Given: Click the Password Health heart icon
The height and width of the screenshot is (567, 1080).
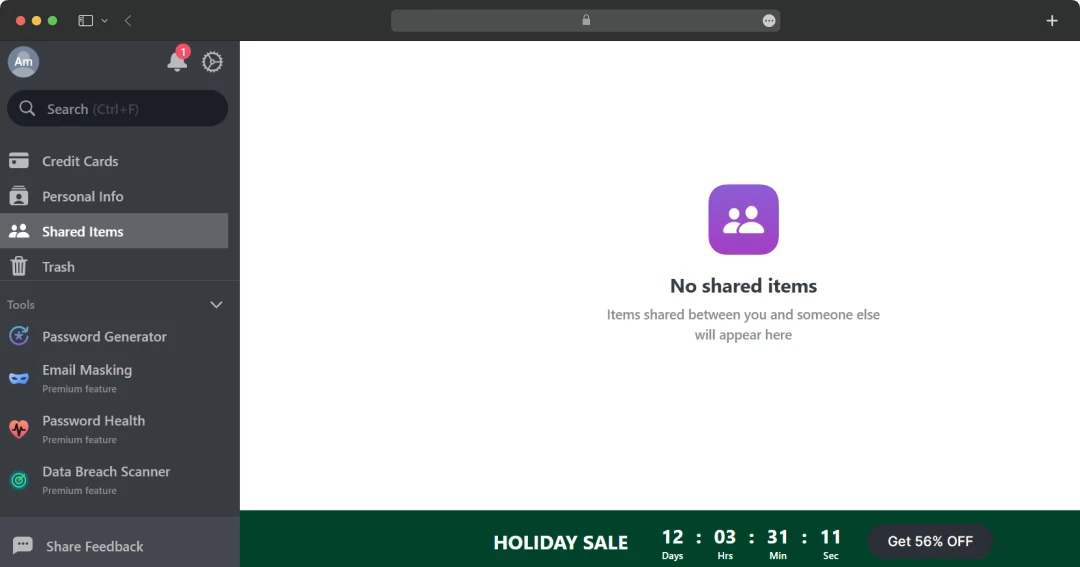Looking at the screenshot, I should 19,429.
